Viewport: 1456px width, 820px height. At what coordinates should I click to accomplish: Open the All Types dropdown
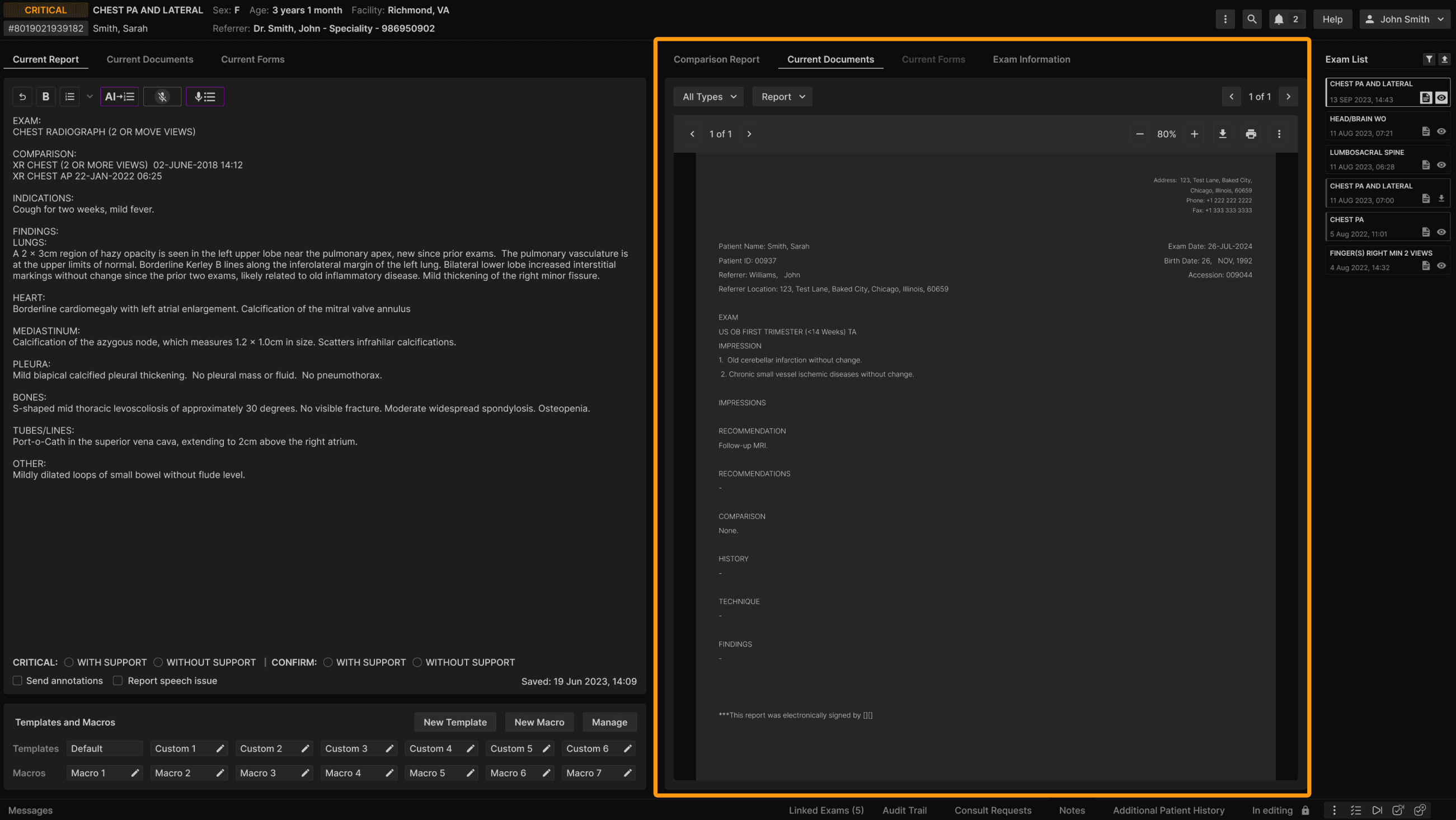708,97
